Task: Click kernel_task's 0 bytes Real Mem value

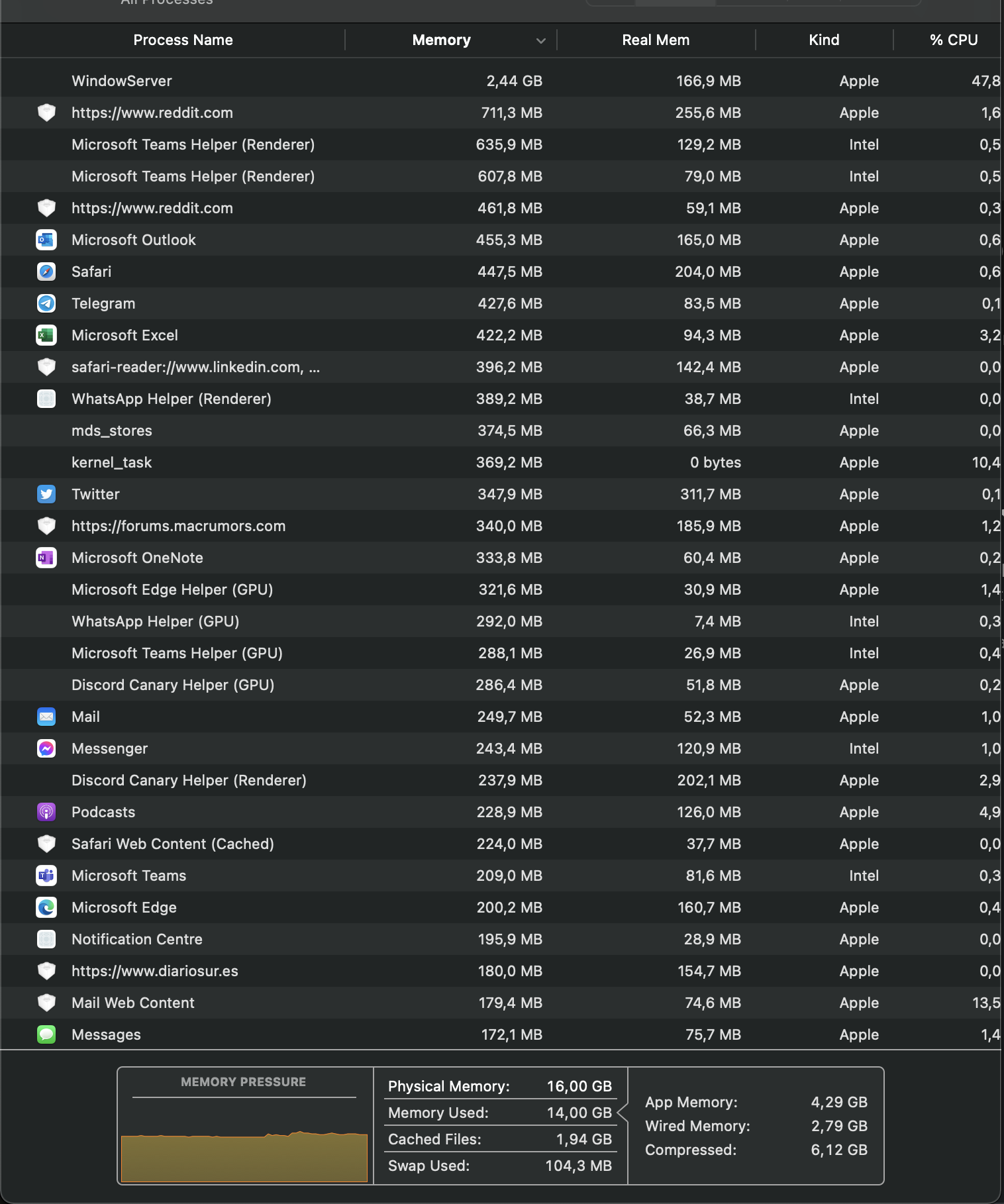Action: [x=715, y=462]
